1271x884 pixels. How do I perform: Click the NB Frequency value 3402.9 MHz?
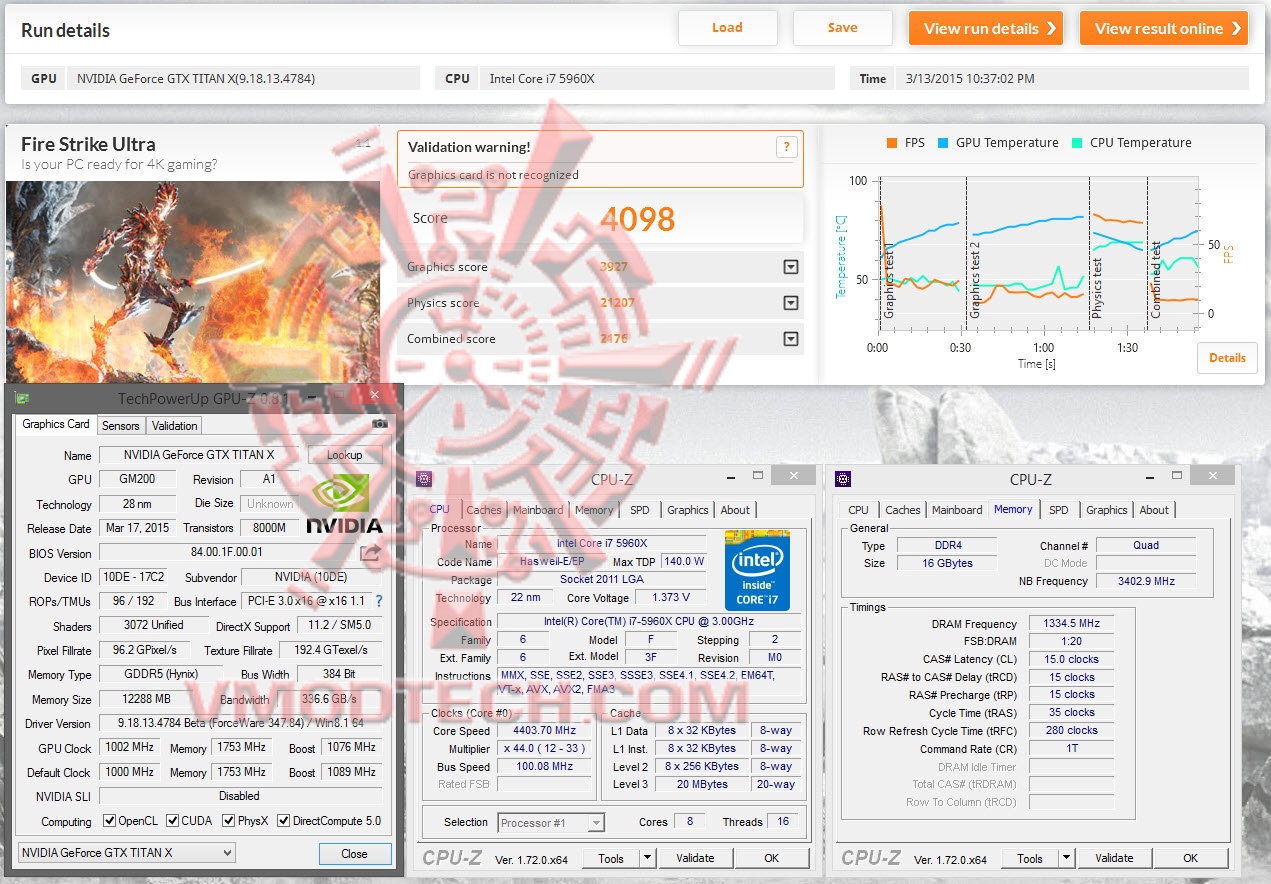[x=1146, y=581]
